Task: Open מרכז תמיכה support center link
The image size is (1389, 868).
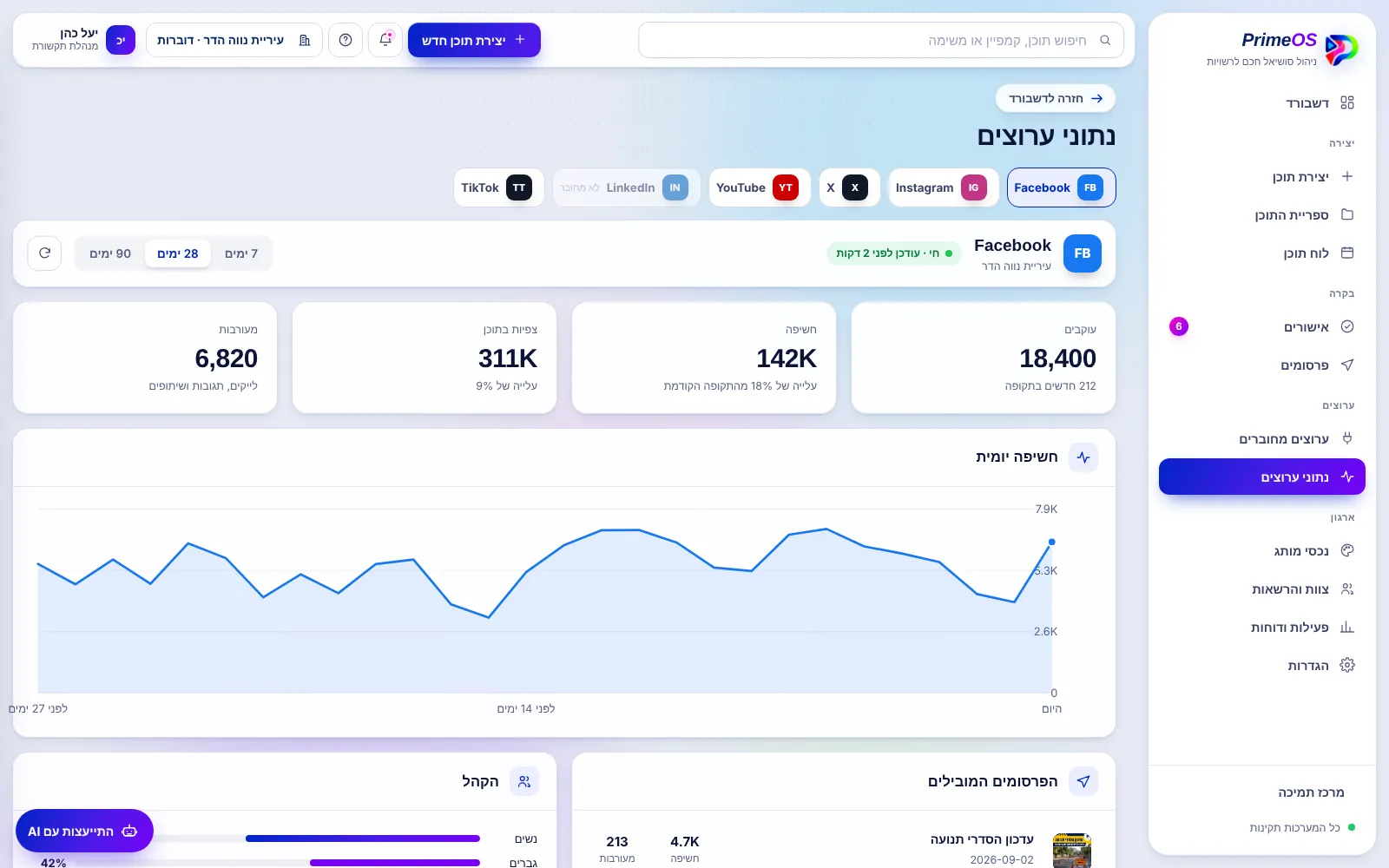Action: pos(1311,792)
